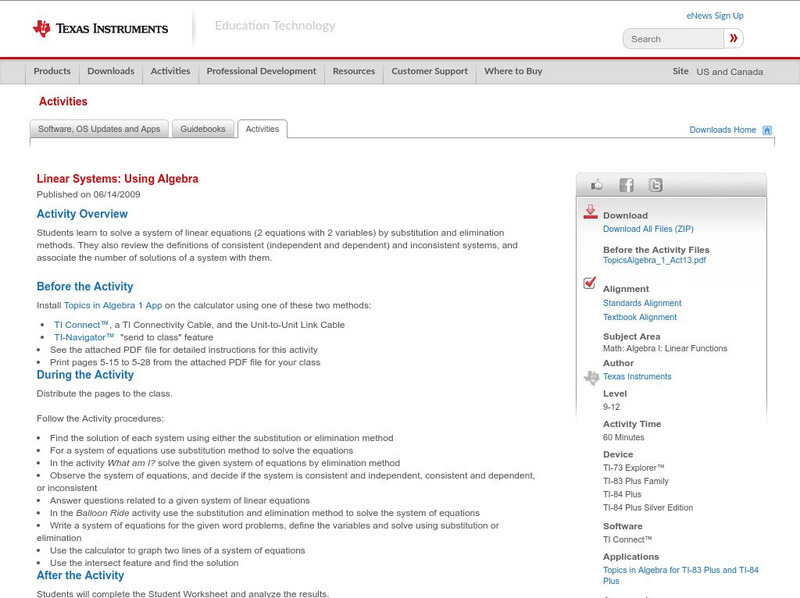800x598 pixels.
Task: Open Topics in Algebra for TI-83 Plus application link
Action: [x=681, y=576]
